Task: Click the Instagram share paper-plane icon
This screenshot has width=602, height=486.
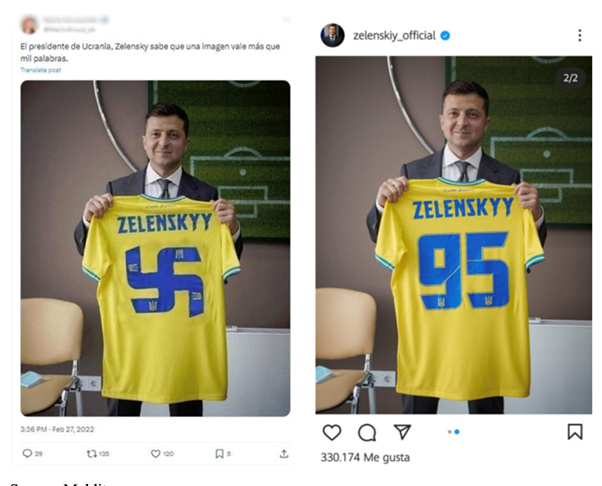Action: [x=402, y=432]
